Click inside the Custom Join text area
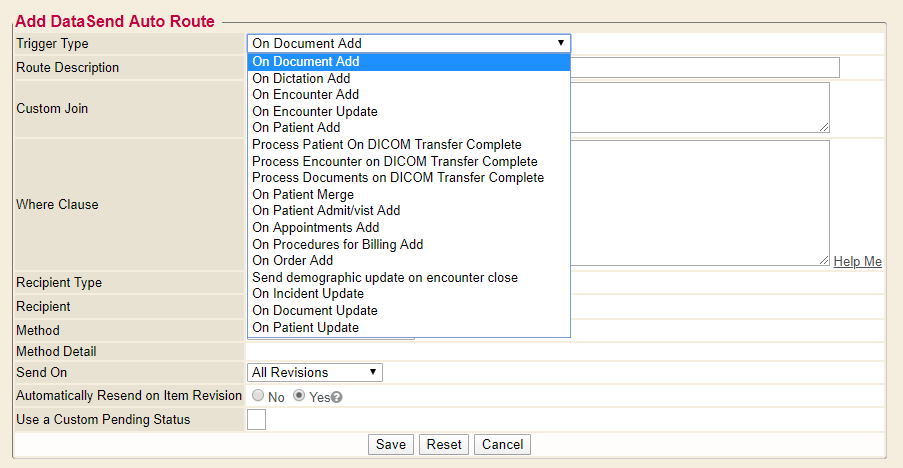Viewport: 903px width, 468px height. (x=700, y=107)
